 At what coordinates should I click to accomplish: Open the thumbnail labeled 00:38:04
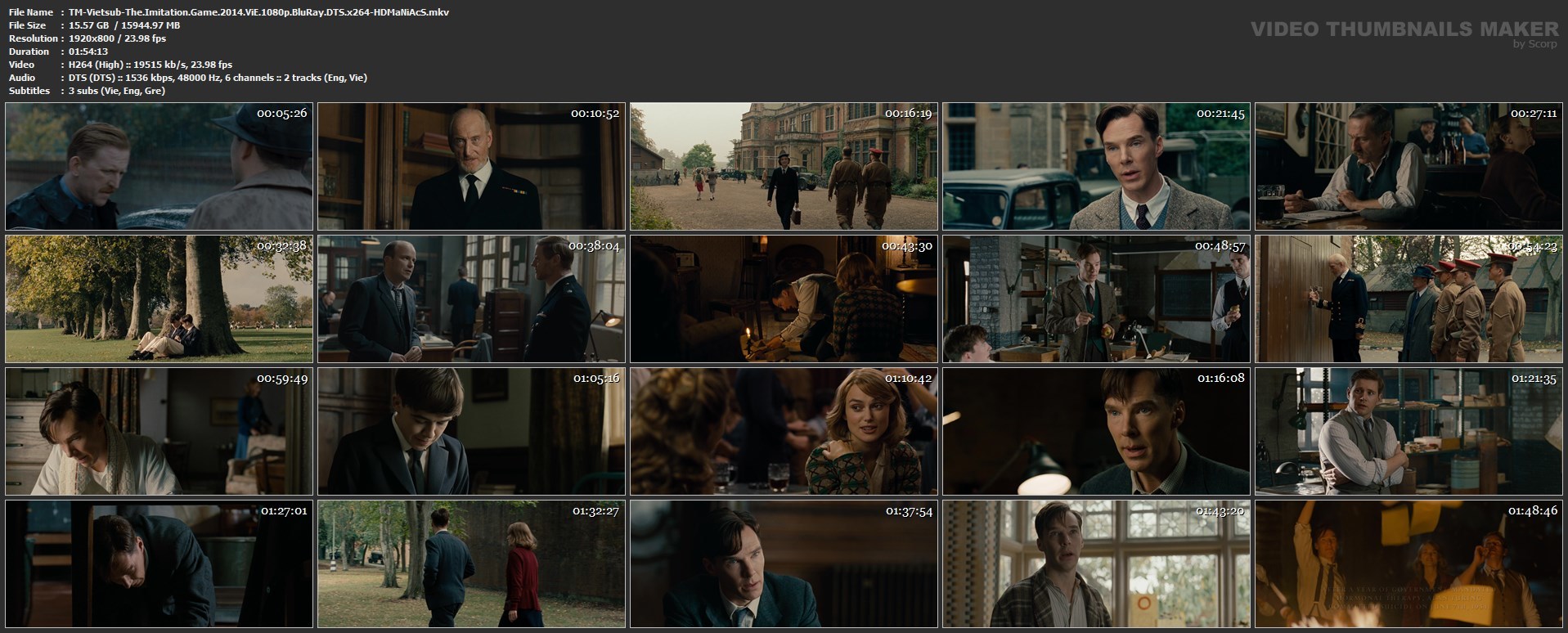[x=471, y=299]
